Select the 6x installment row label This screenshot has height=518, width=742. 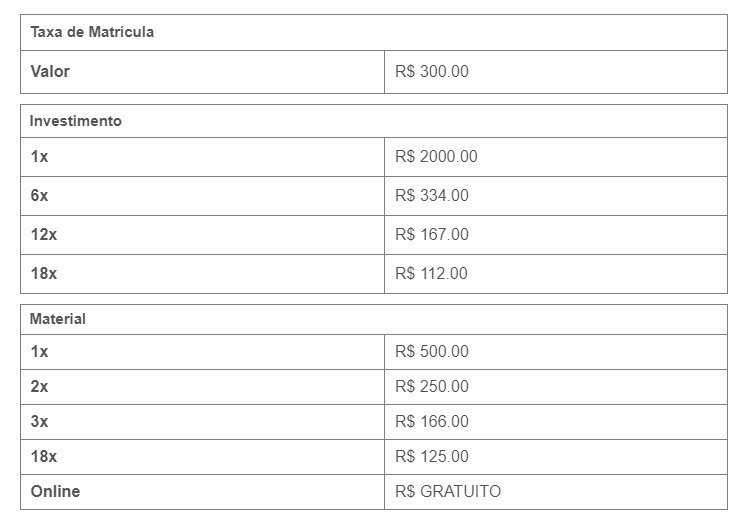tap(39, 195)
